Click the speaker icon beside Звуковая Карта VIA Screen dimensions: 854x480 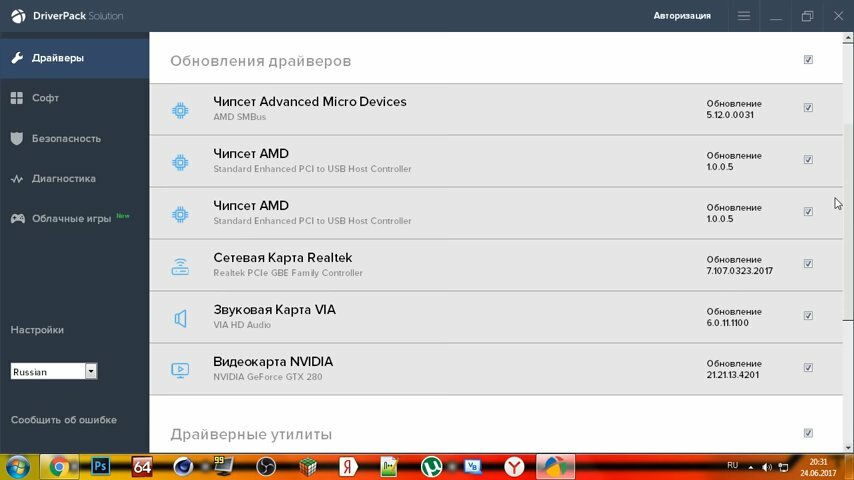coord(180,318)
